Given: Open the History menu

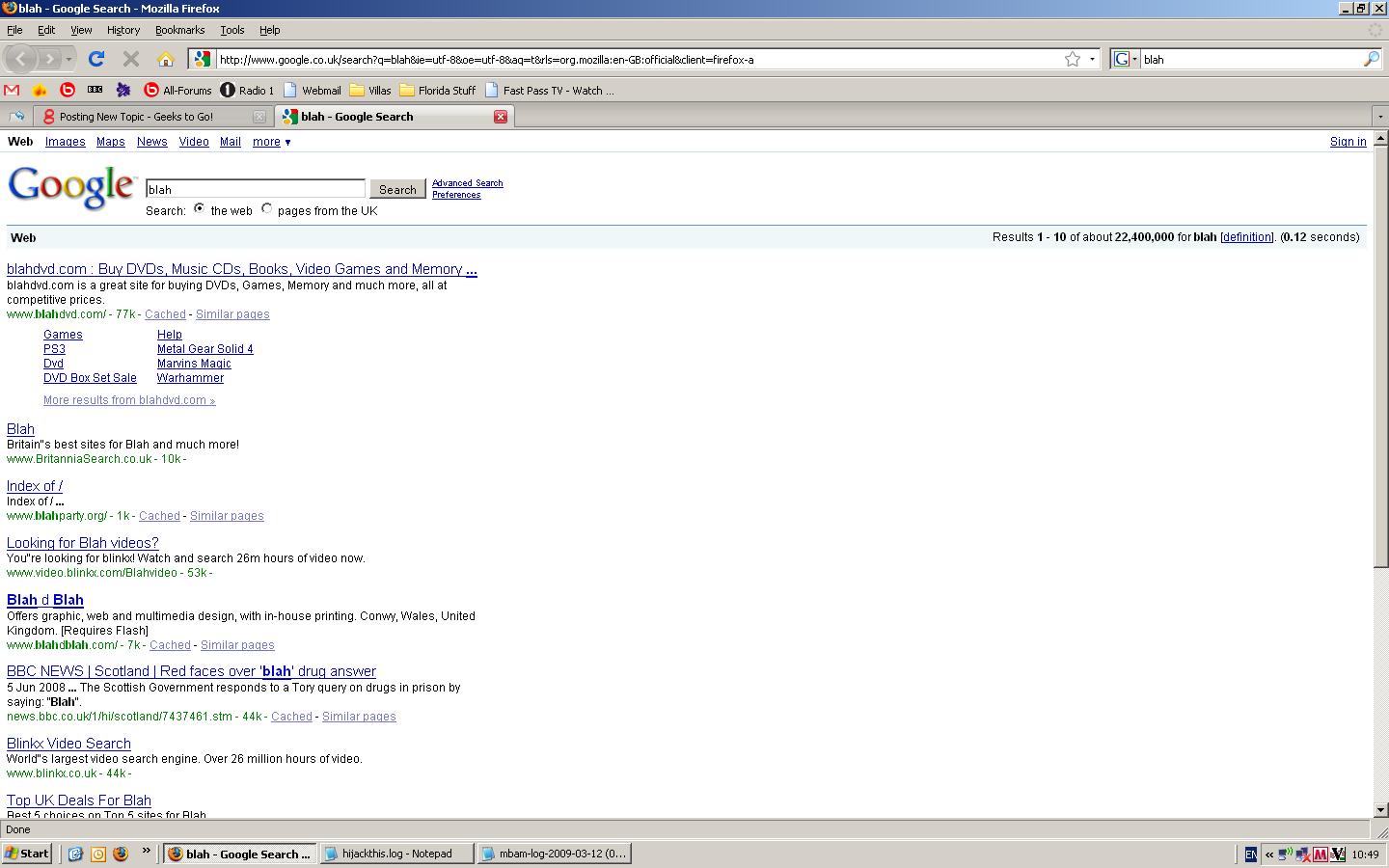Looking at the screenshot, I should pyautogui.click(x=123, y=30).
